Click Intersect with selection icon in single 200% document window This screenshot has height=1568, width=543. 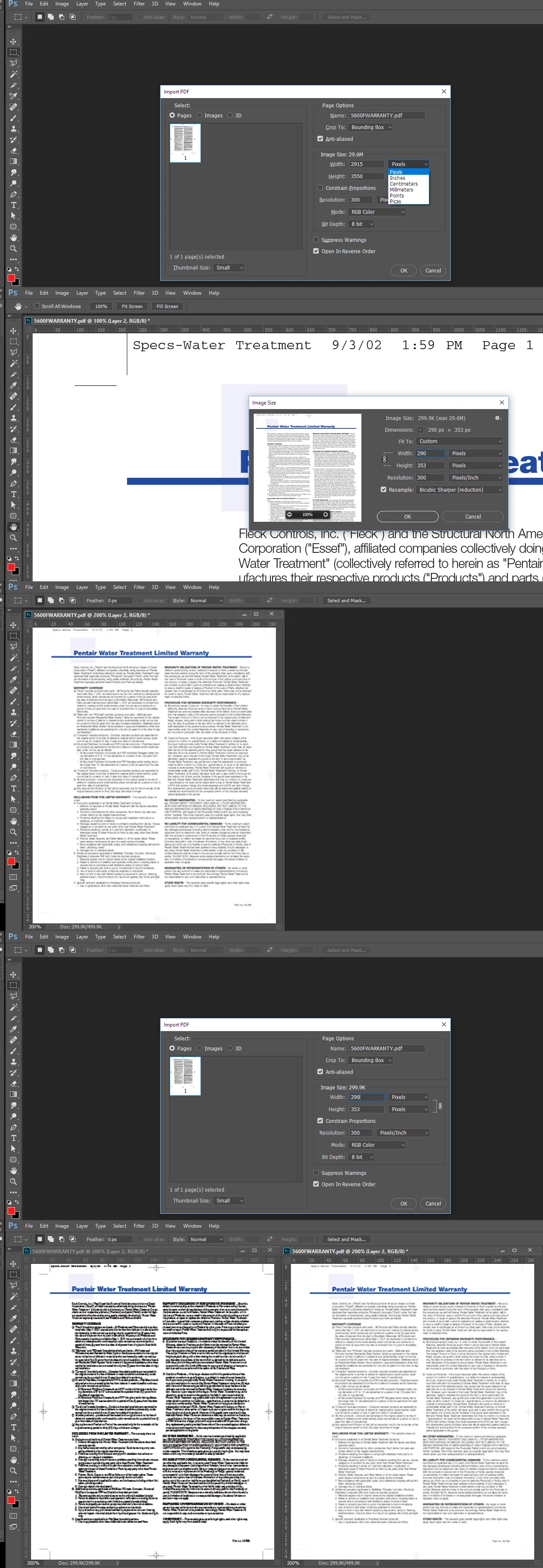coord(73,600)
